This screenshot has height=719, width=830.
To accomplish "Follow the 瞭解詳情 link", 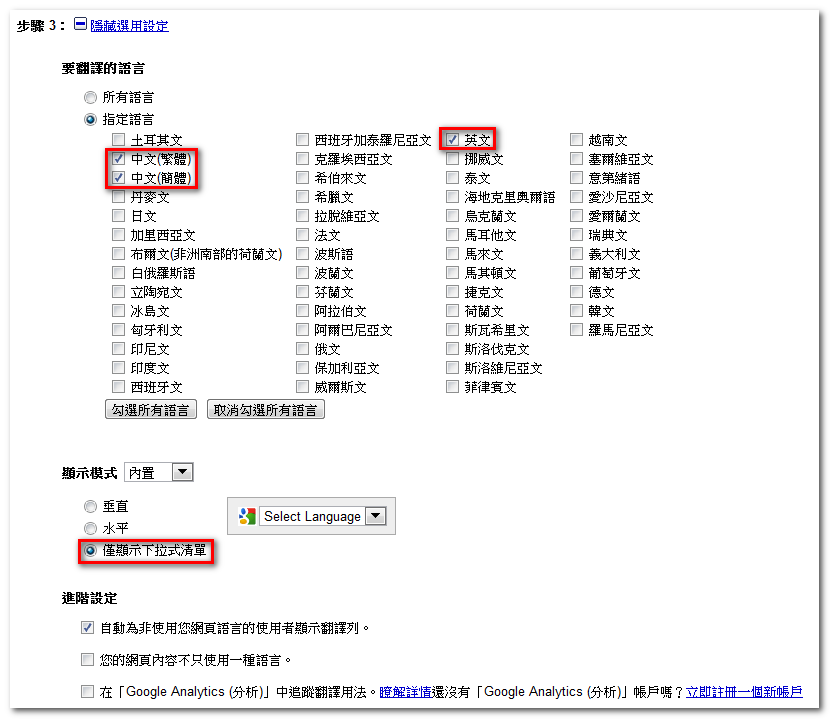I will tap(405, 692).
